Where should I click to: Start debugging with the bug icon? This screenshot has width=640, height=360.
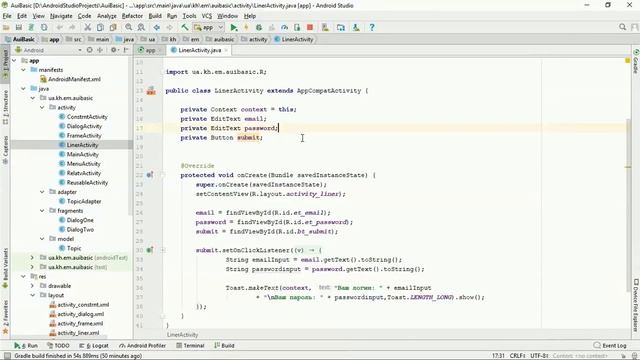pos(259,27)
